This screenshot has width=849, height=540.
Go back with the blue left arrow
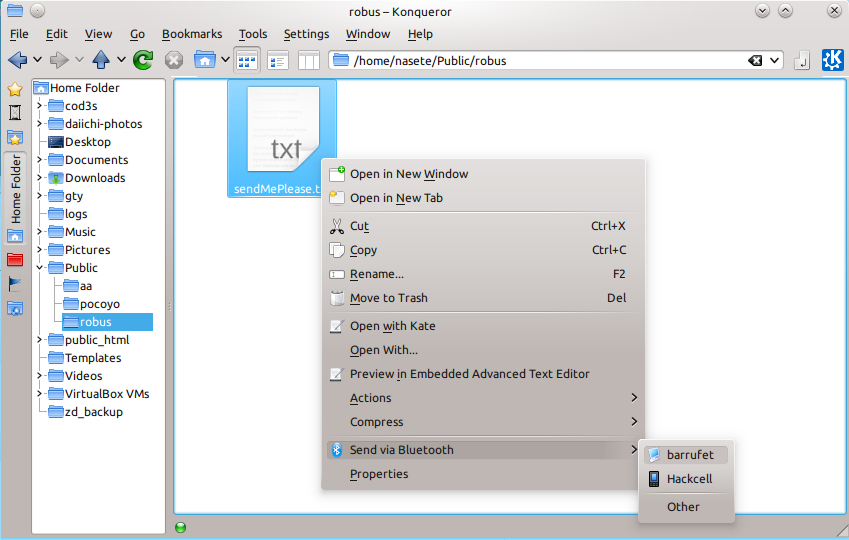pyautogui.click(x=17, y=60)
